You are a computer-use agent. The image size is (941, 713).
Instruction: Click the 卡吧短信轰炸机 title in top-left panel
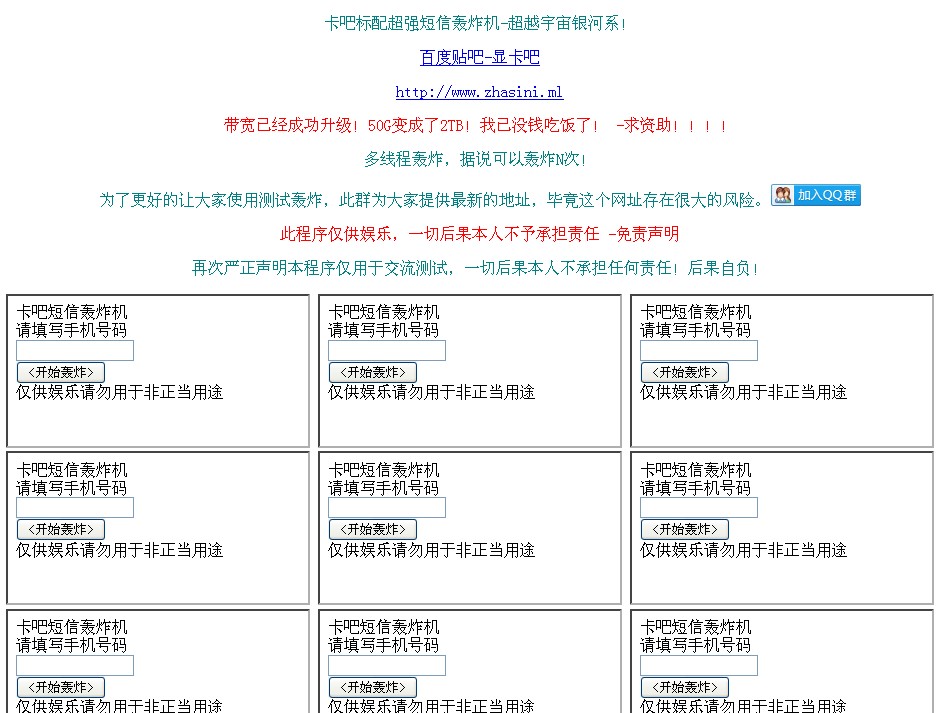coord(72,312)
